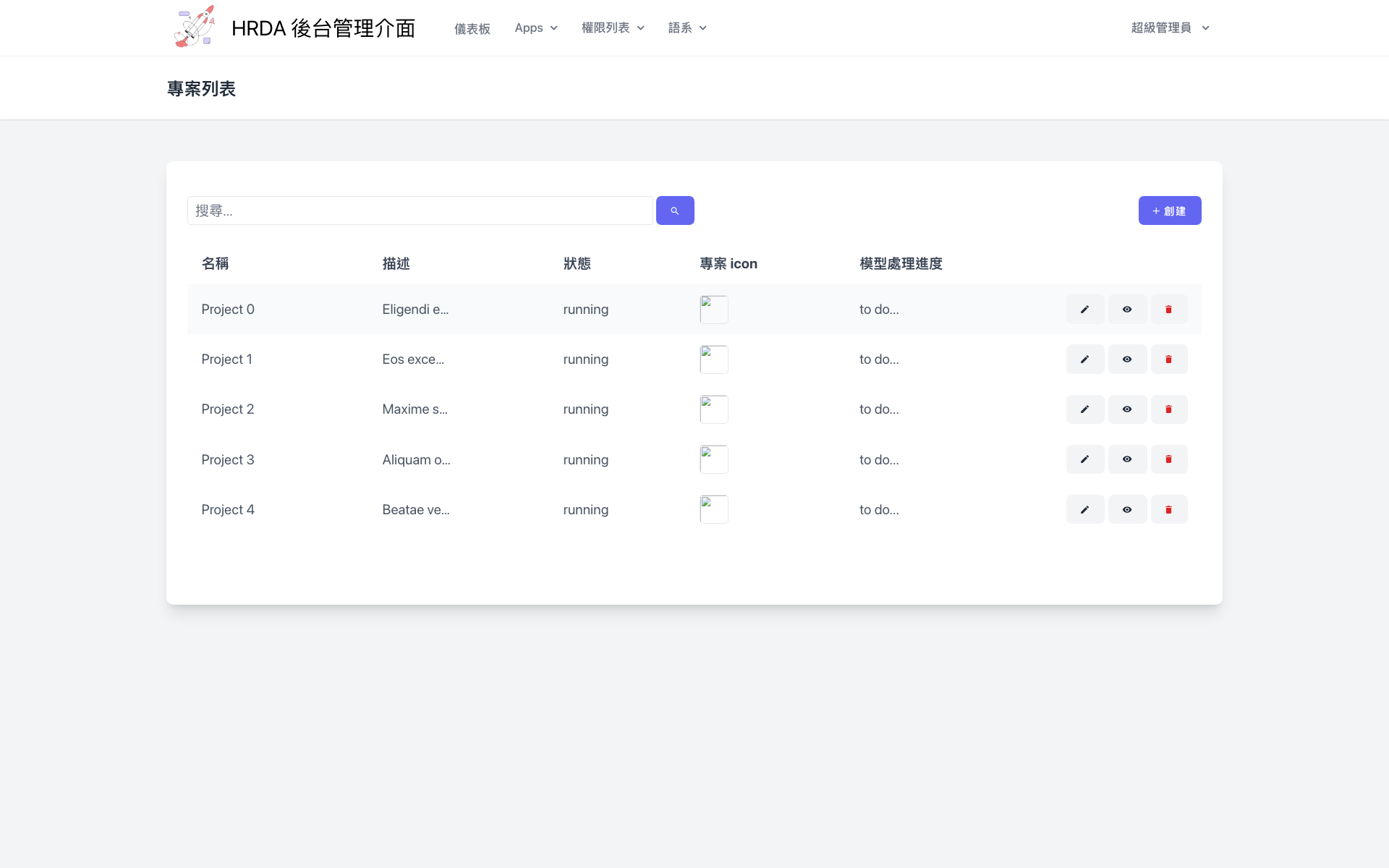Click Project 0's icon thumbnail
This screenshot has width=1389, height=868.
click(713, 310)
